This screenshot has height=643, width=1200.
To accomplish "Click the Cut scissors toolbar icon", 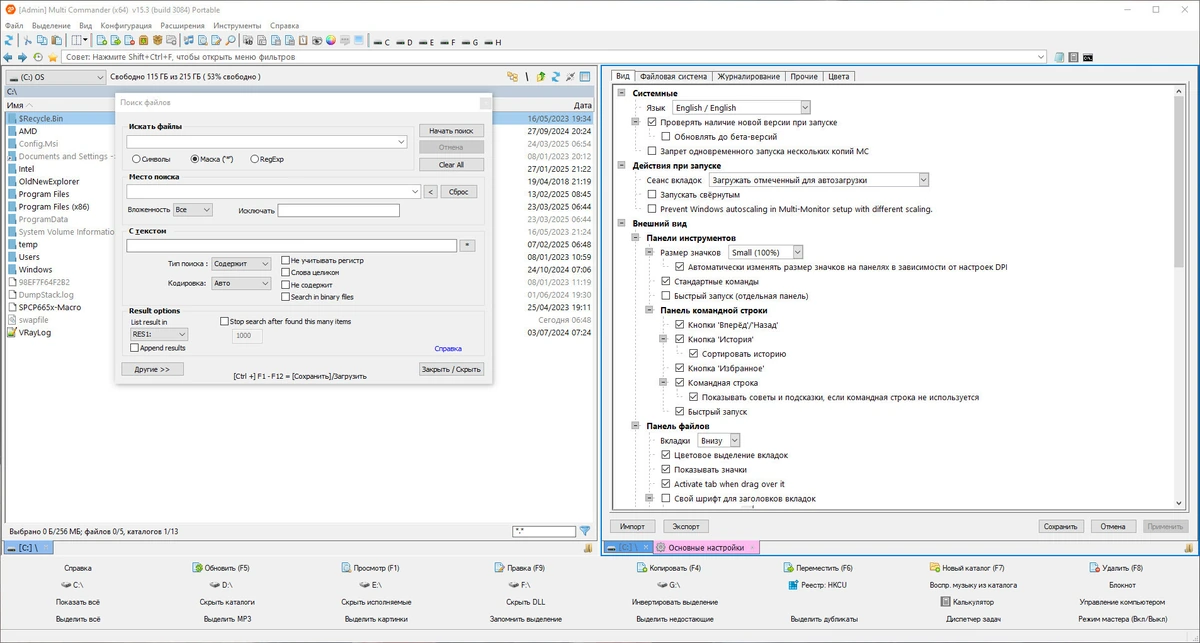I will coord(28,41).
